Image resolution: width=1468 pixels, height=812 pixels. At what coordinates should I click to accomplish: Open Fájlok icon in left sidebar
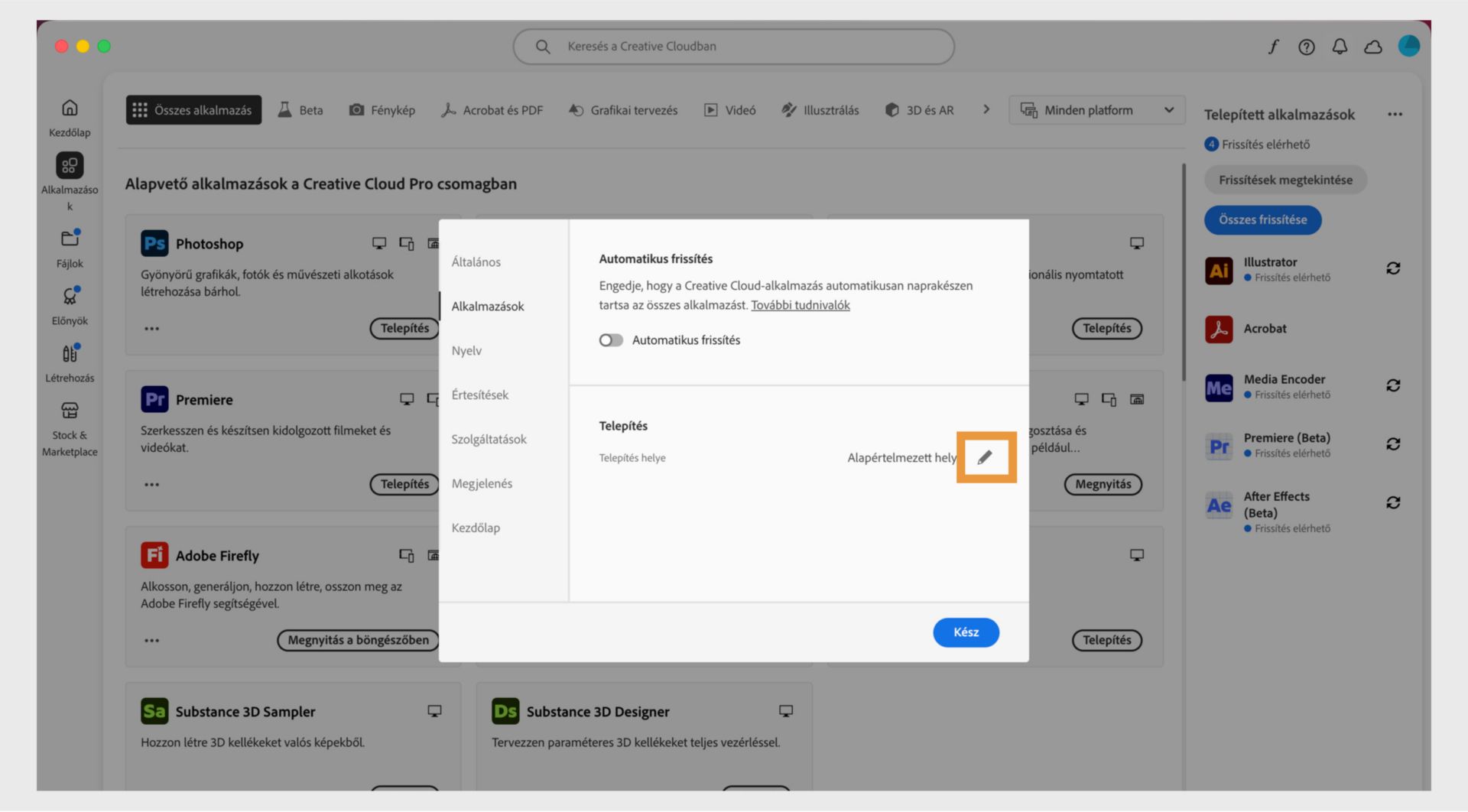coord(70,239)
